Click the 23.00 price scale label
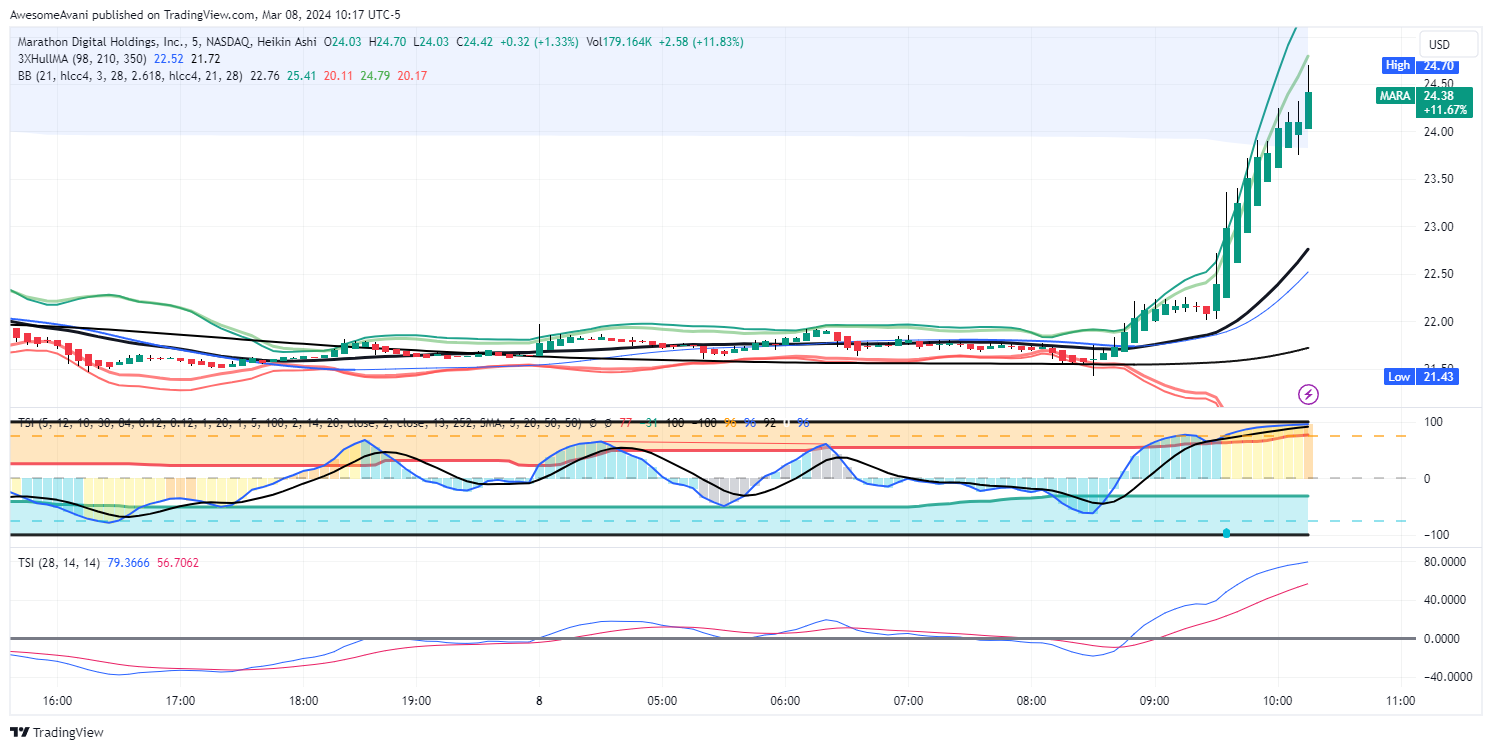Screen dimensions: 1492x750 pyautogui.click(x=1439, y=226)
